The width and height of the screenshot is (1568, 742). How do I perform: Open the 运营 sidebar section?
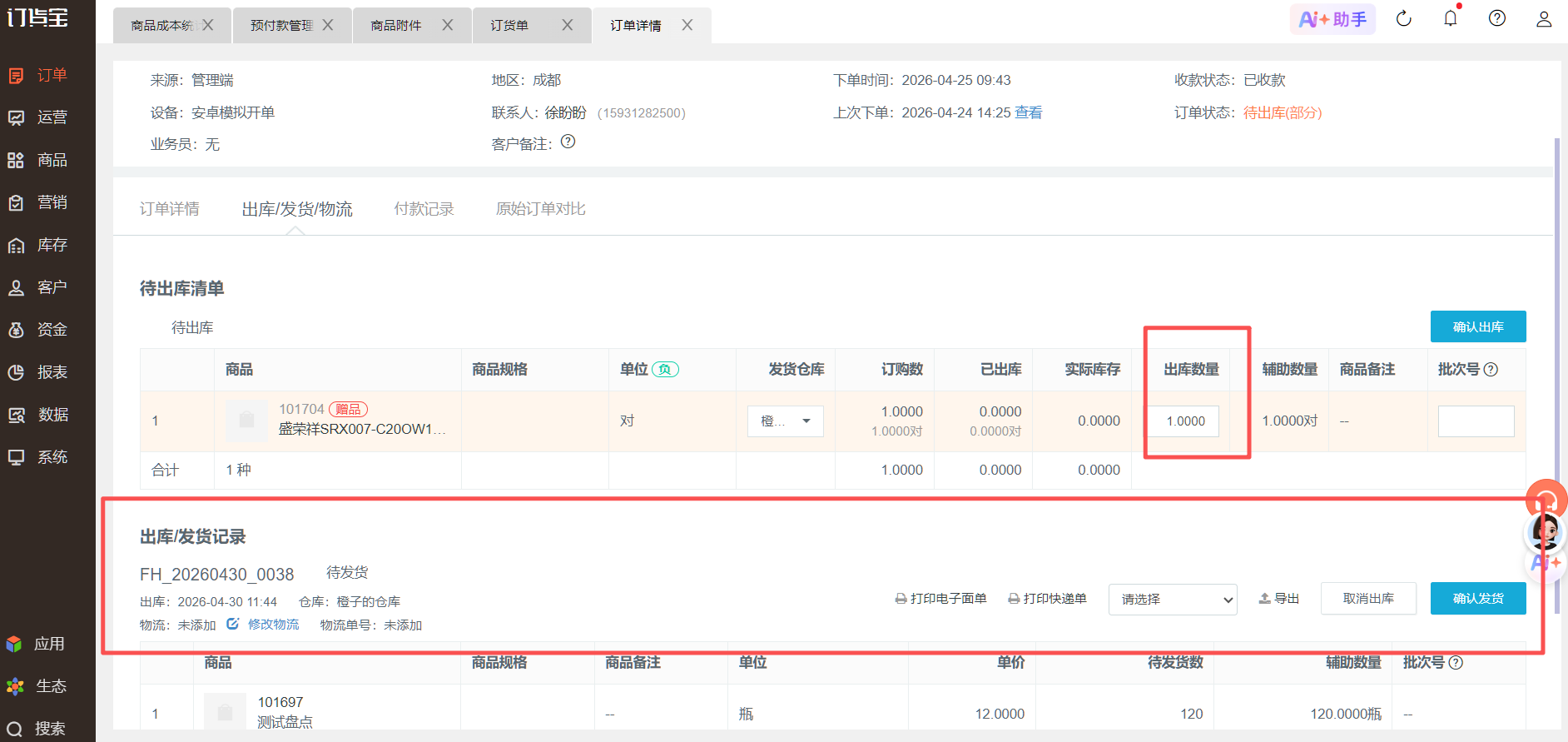pos(37,117)
